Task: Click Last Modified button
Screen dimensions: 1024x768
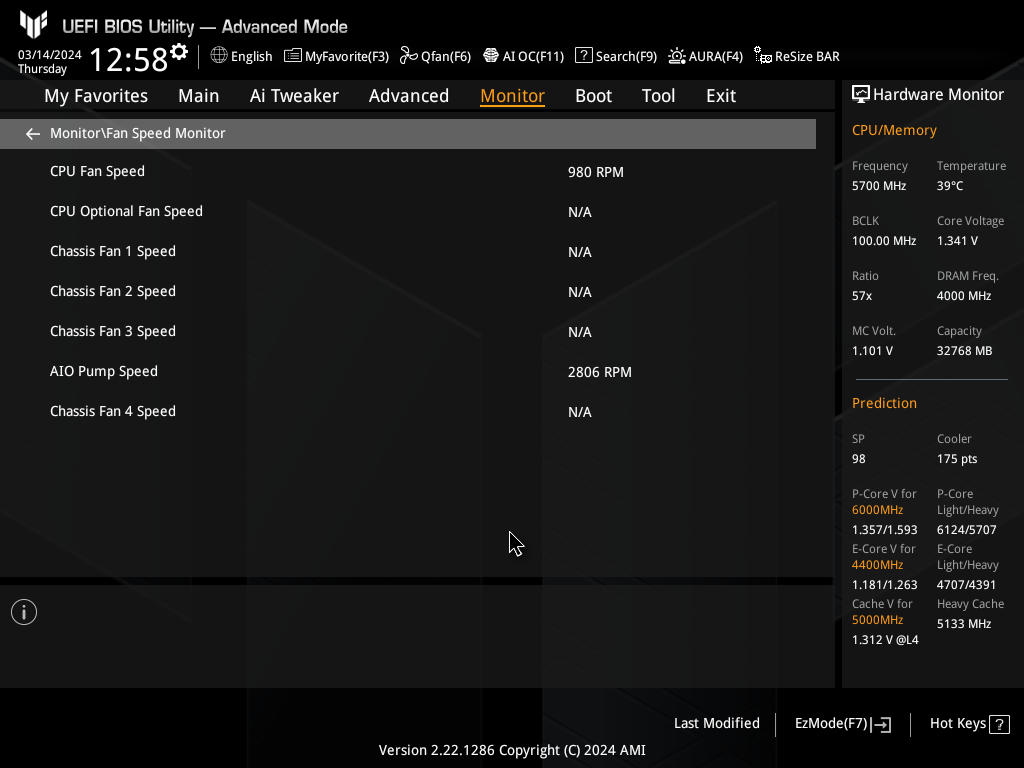Action: [716, 724]
